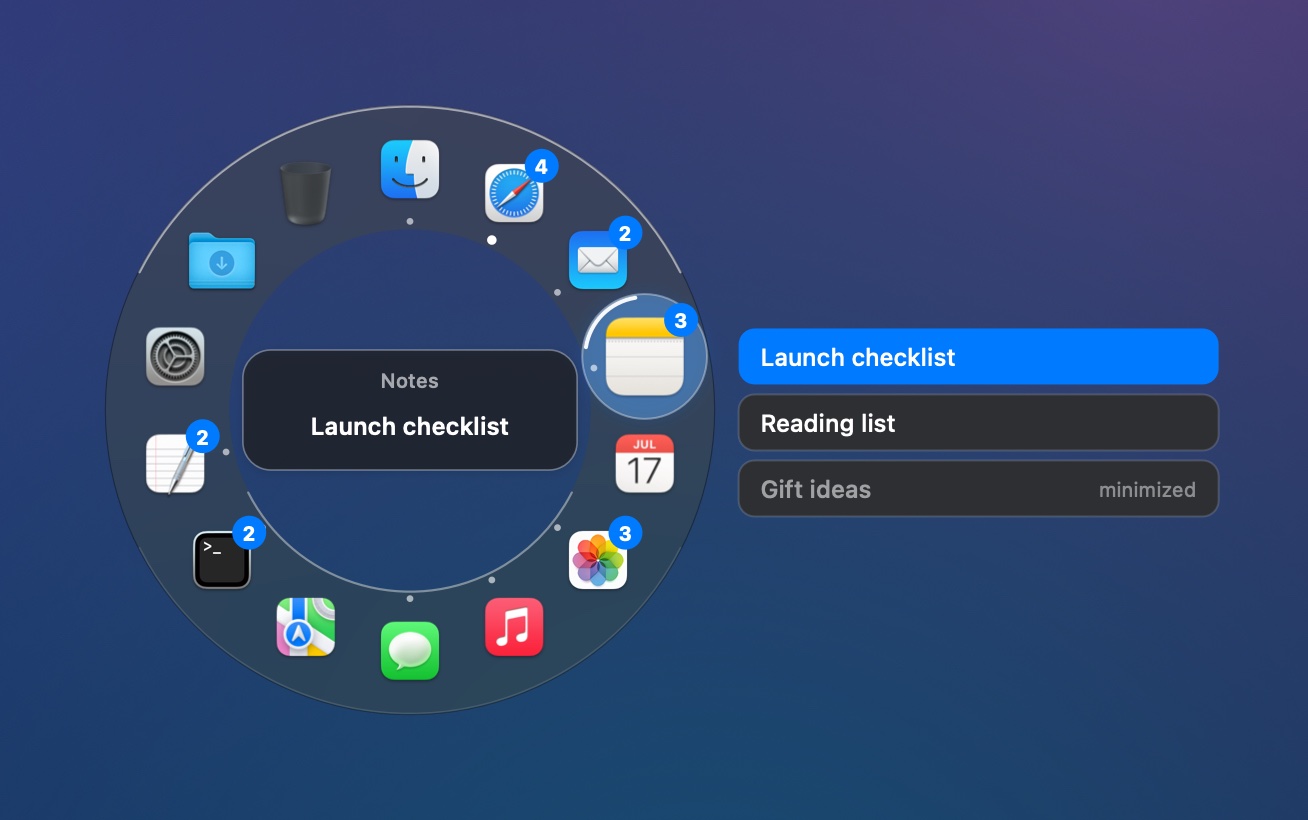Click the Mail badge showing 2 windows
The height and width of the screenshot is (820, 1308).
[625, 233]
